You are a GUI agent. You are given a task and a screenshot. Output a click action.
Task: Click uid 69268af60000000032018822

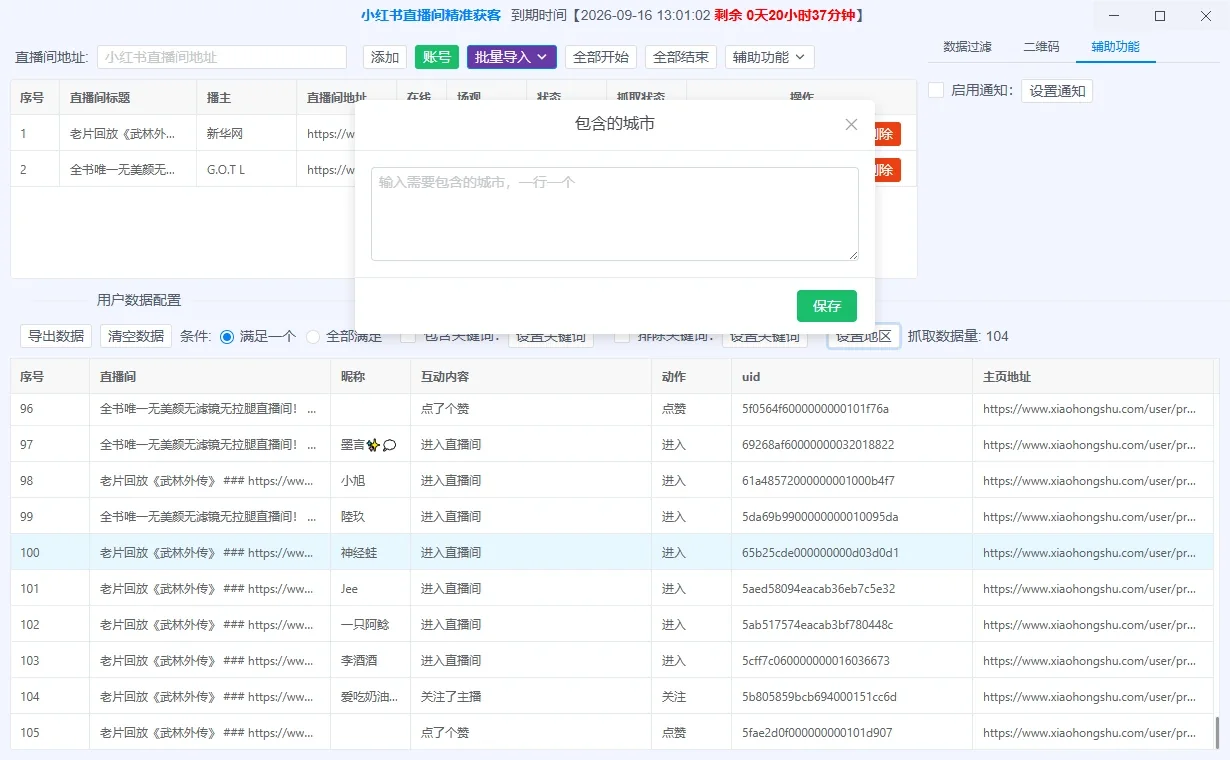[x=818, y=444]
